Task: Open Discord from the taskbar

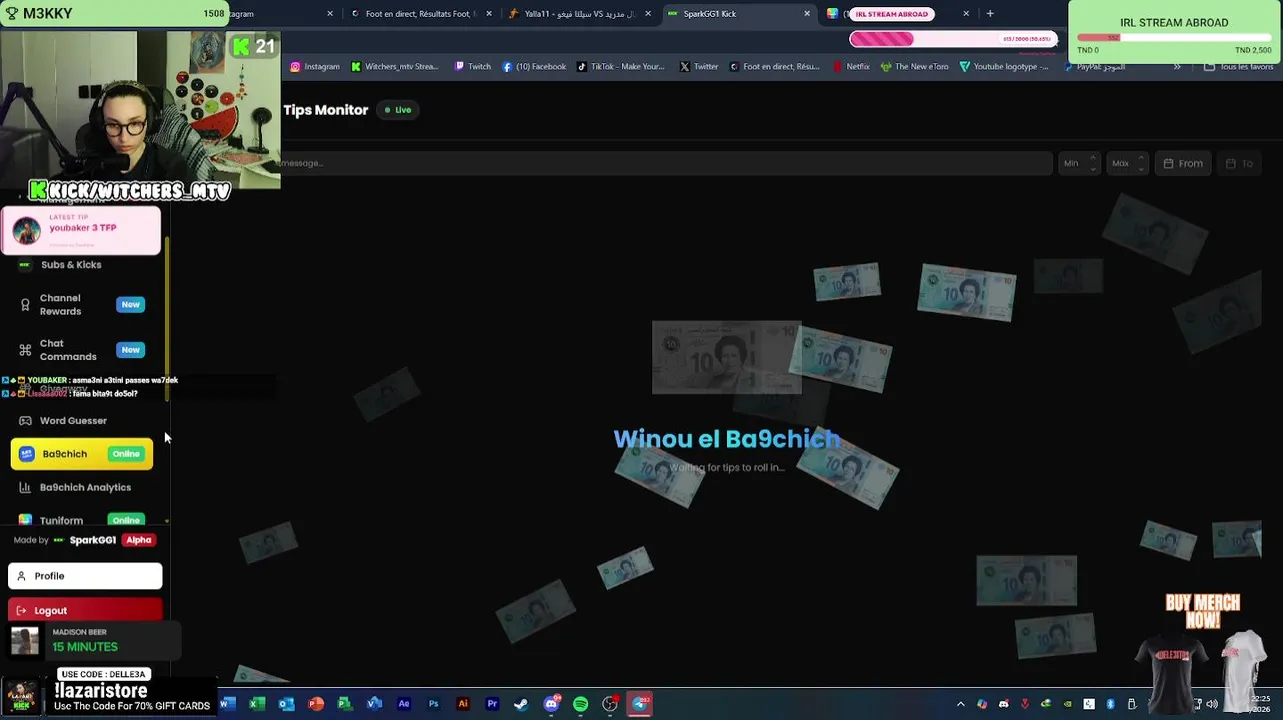Action: (x=551, y=704)
